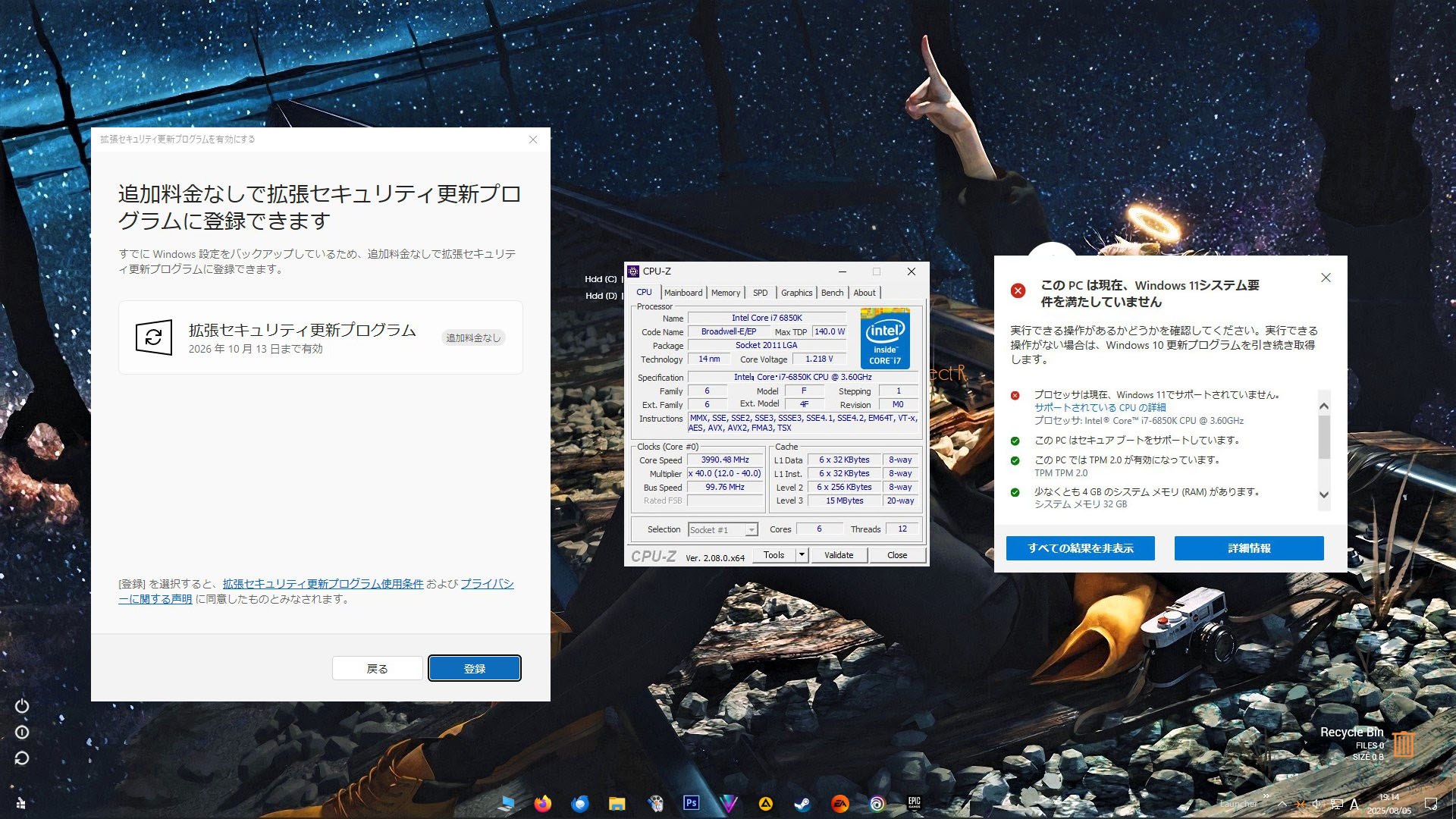
Task: Close the extended security update dialog
Action: tap(533, 140)
